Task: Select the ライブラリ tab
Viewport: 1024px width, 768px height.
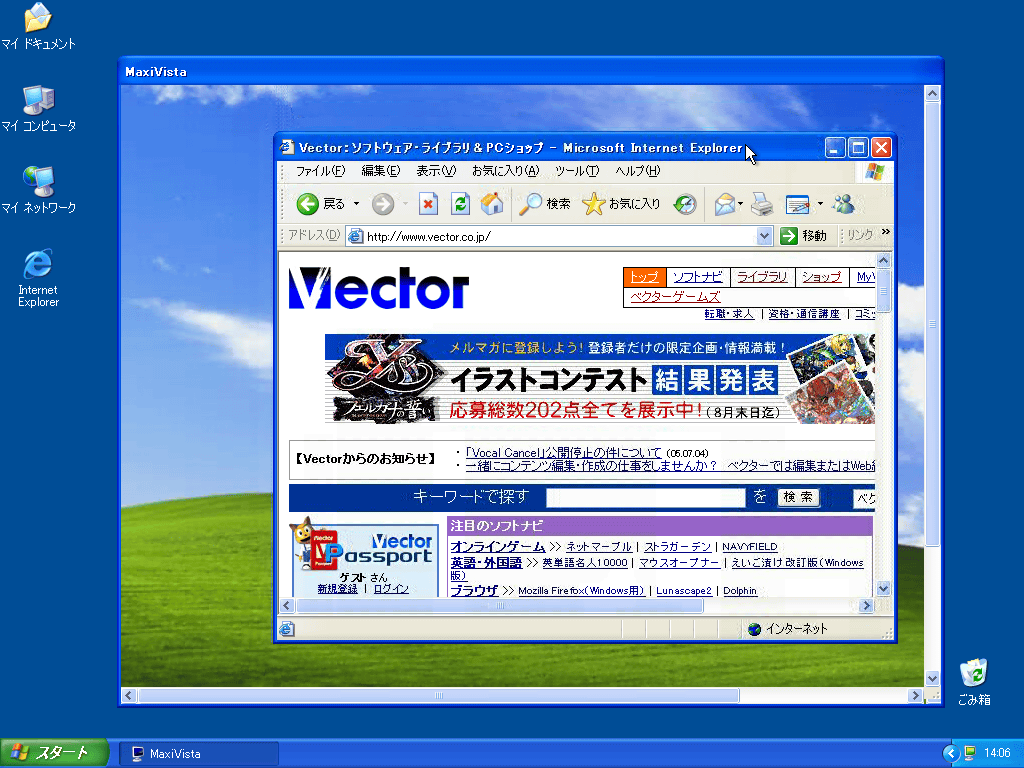Action: click(x=762, y=277)
